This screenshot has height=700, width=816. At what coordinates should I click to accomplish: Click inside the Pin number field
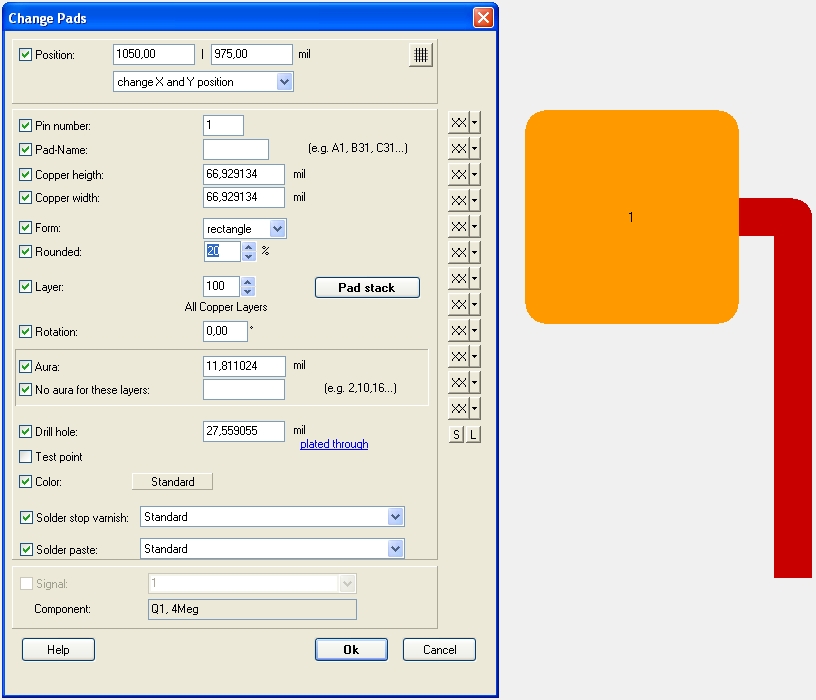pyautogui.click(x=223, y=126)
